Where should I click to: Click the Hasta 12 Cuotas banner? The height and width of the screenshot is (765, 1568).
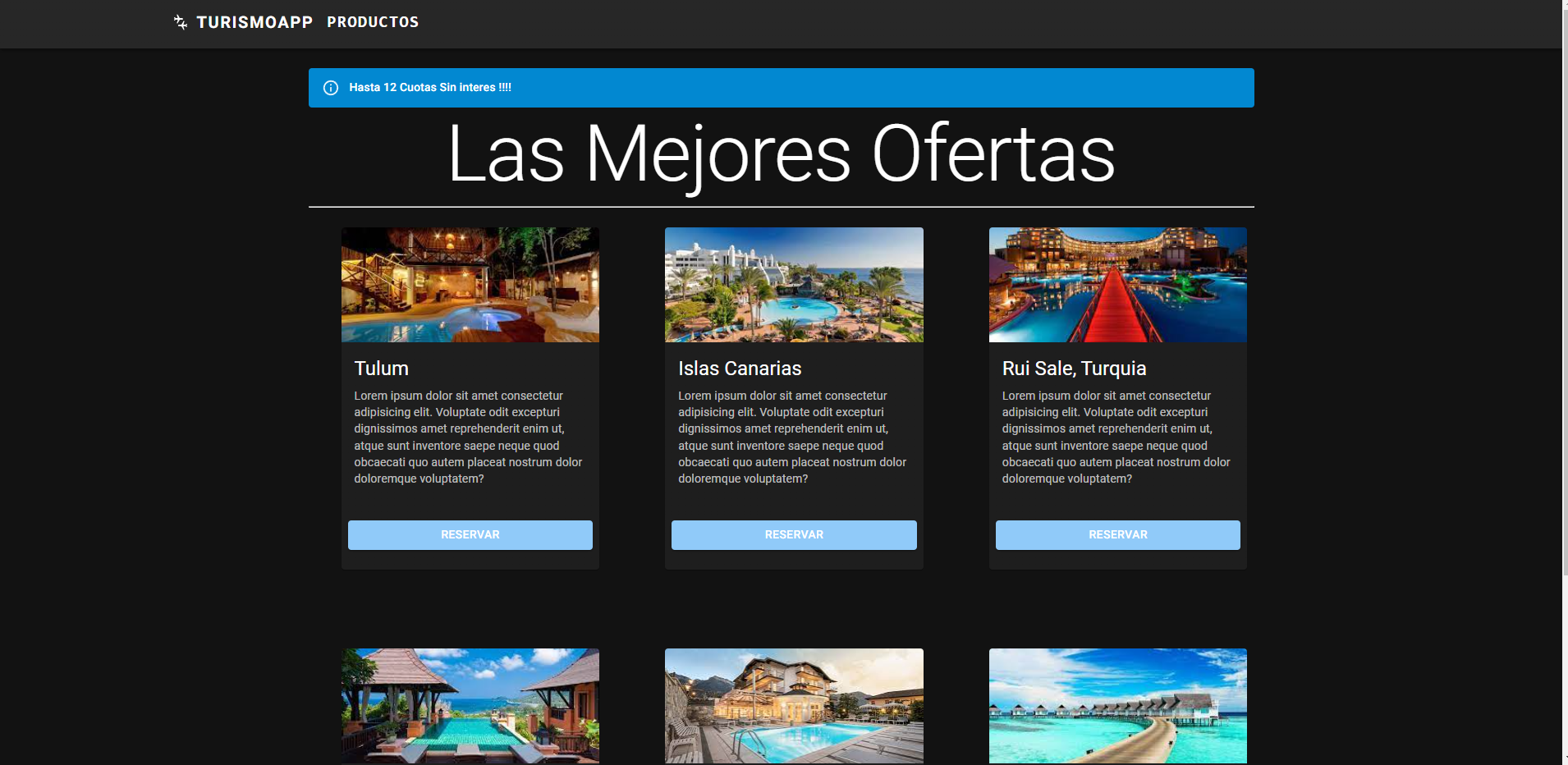(x=780, y=88)
